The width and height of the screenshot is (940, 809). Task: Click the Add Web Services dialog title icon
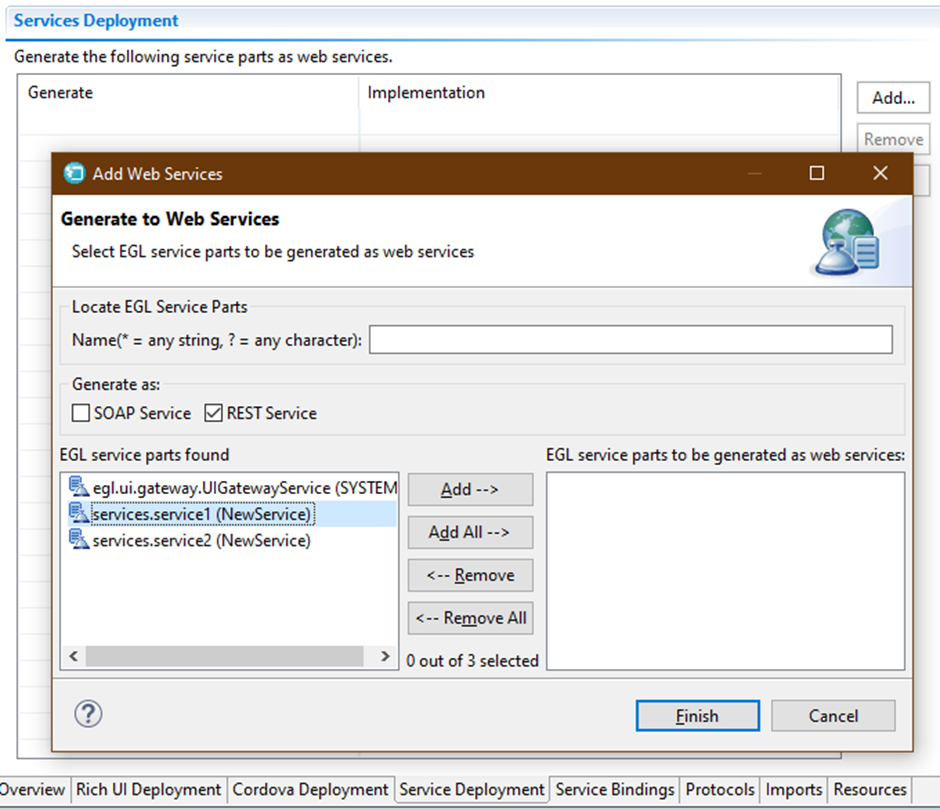tap(74, 173)
